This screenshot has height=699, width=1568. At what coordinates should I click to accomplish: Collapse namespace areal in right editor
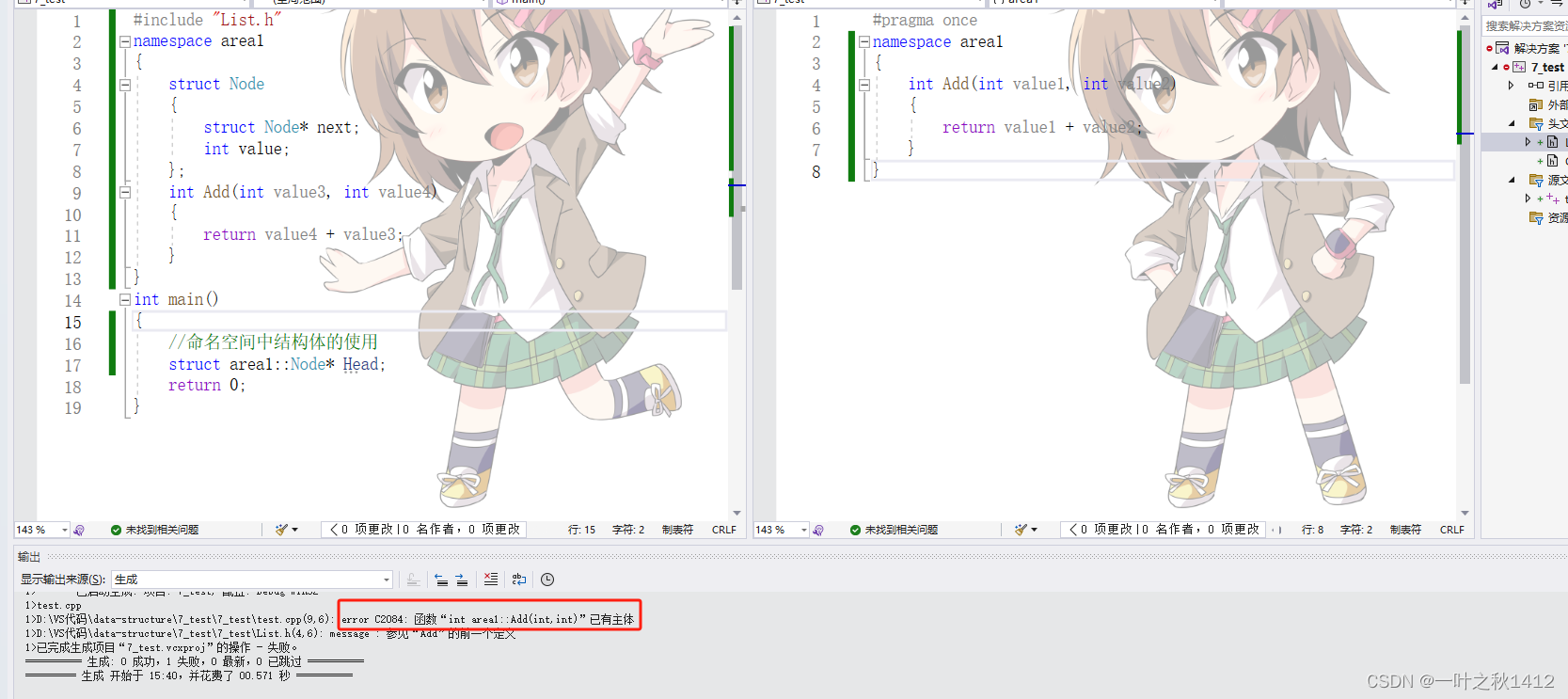pyautogui.click(x=863, y=41)
